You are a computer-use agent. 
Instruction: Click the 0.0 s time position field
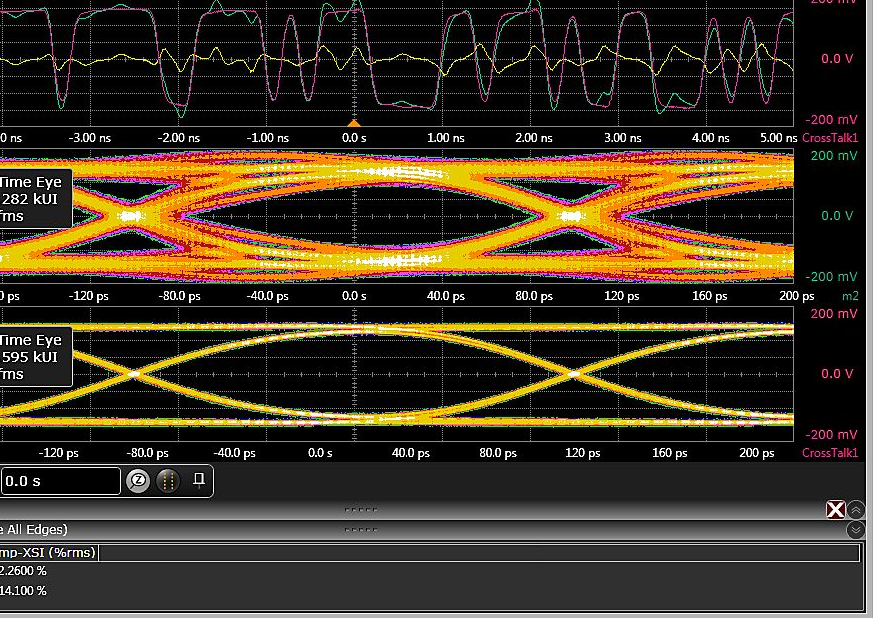(x=60, y=481)
